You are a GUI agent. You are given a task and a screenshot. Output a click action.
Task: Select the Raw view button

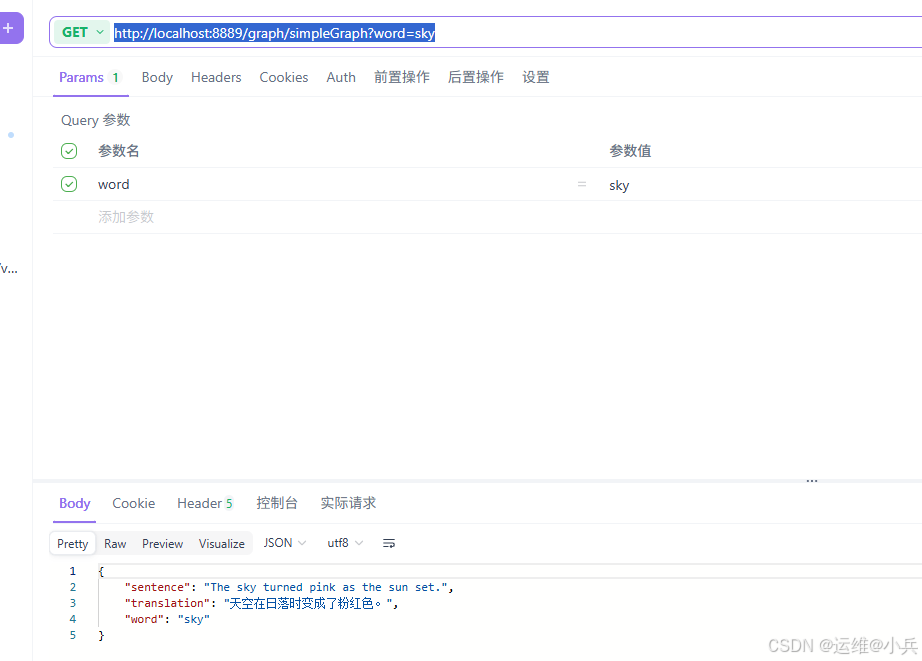pyautogui.click(x=115, y=543)
